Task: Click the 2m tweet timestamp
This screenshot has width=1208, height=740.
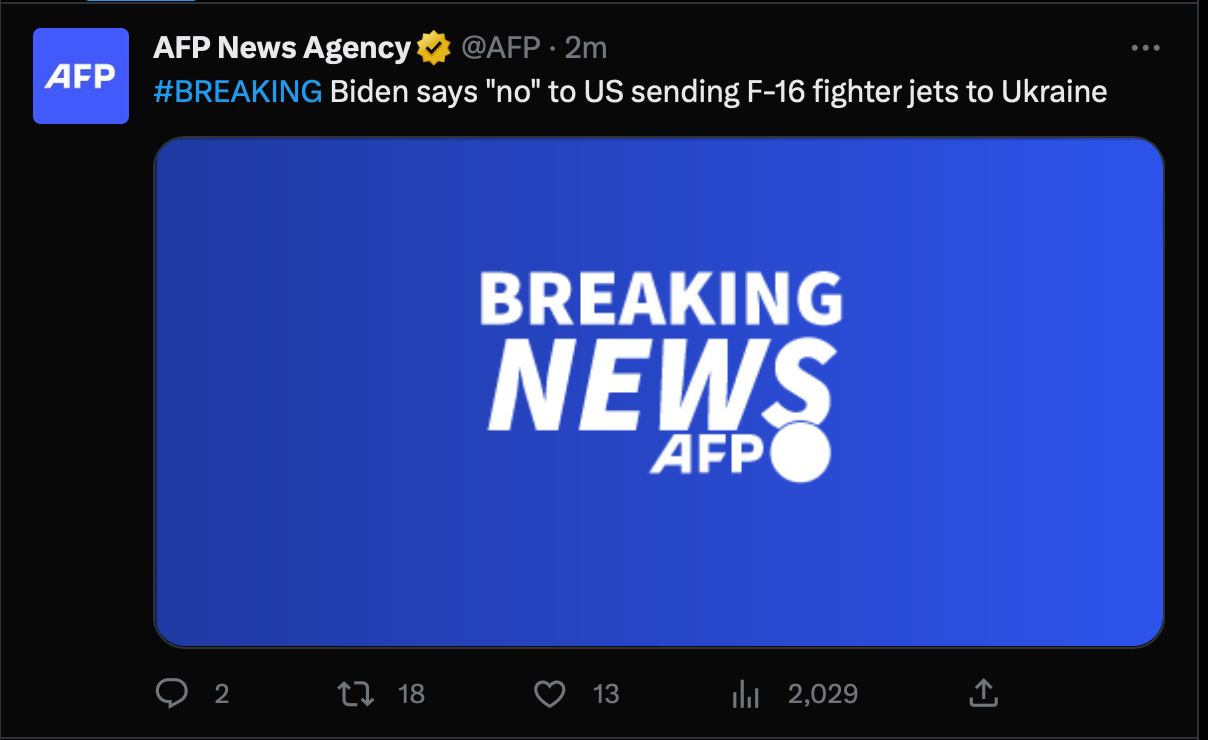Action: 586,47
